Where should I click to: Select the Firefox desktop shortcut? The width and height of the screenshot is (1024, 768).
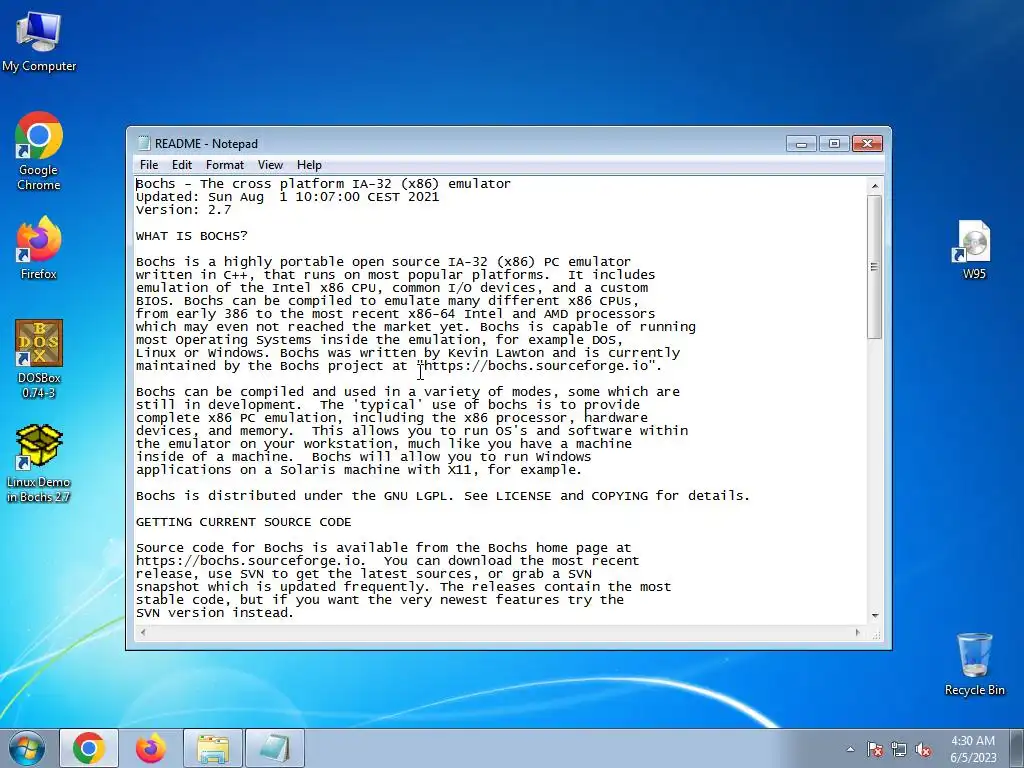[39, 248]
